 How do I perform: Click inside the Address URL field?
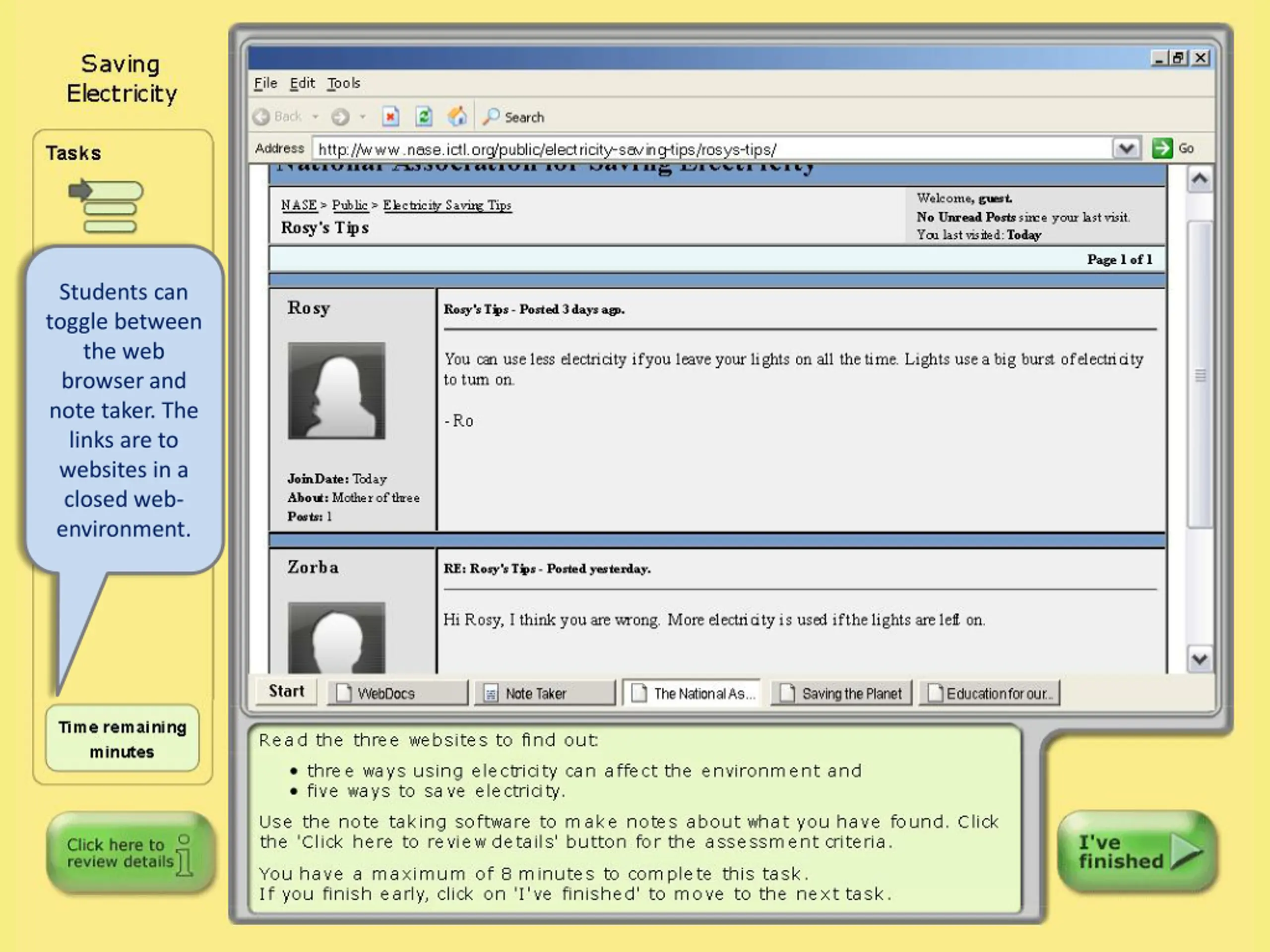tap(712, 149)
